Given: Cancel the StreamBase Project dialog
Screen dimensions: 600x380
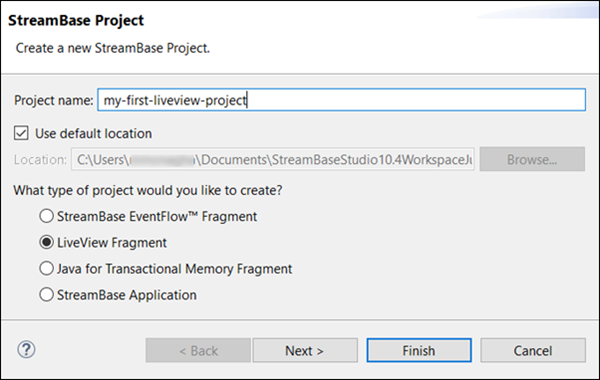Looking at the screenshot, I should click(533, 350).
